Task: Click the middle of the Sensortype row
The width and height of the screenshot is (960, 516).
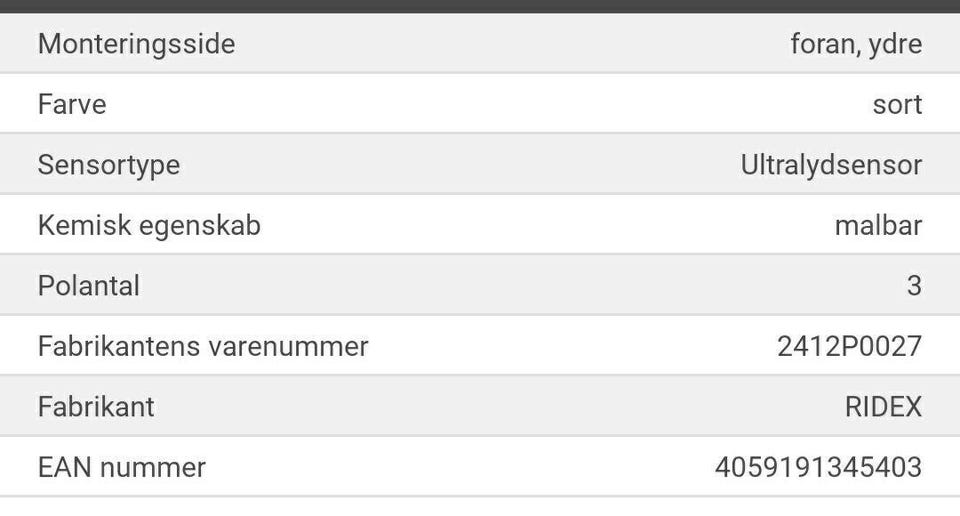Action: pos(480,165)
